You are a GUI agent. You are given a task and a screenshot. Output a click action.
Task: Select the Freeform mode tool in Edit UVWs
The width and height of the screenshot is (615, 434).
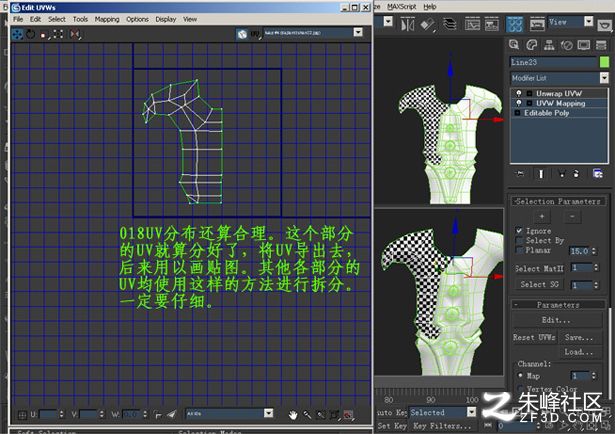(x=58, y=34)
